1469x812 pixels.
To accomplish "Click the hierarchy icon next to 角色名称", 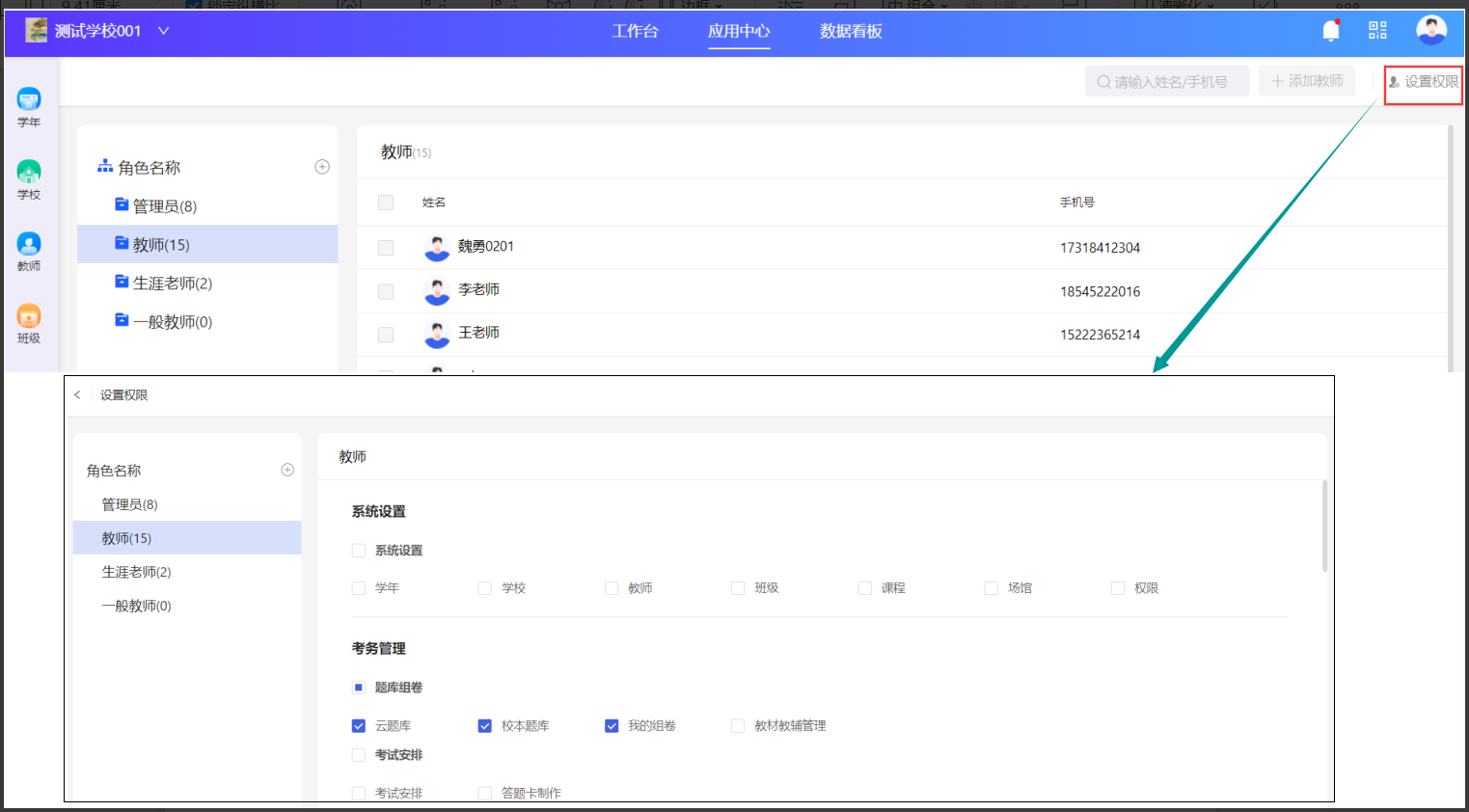I will [105, 167].
